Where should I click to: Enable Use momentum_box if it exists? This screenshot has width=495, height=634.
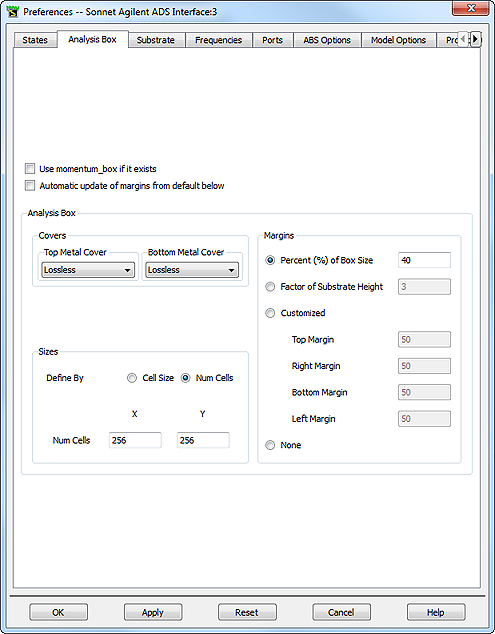[x=30, y=168]
